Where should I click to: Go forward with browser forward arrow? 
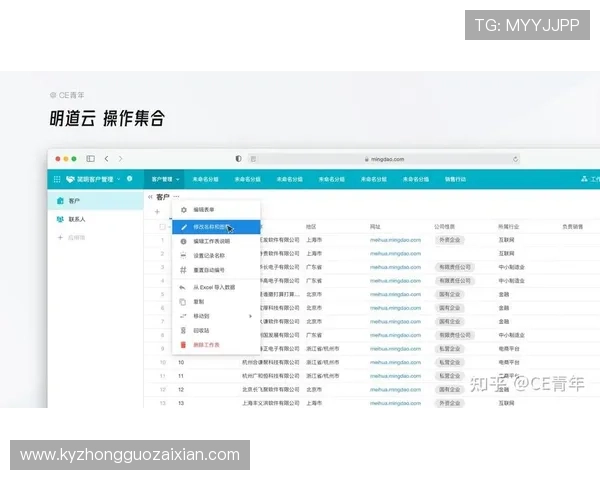pyautogui.click(x=121, y=158)
